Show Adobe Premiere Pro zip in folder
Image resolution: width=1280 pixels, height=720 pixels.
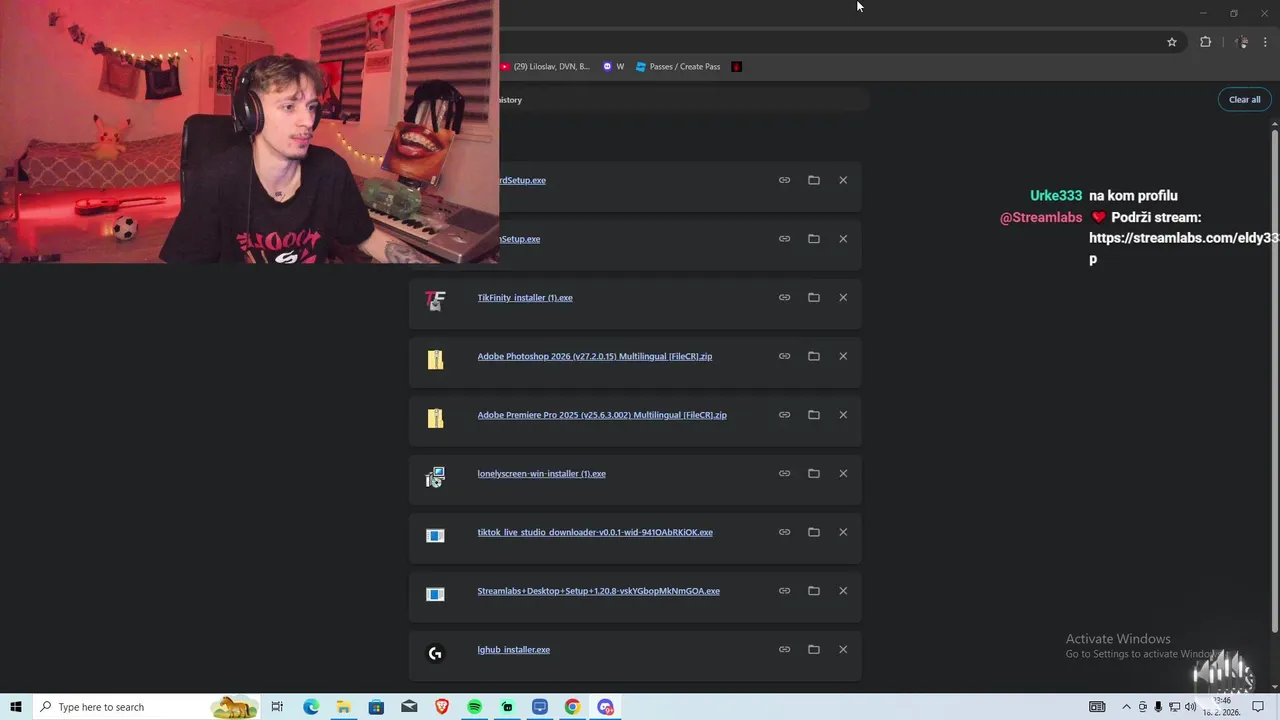click(x=813, y=415)
